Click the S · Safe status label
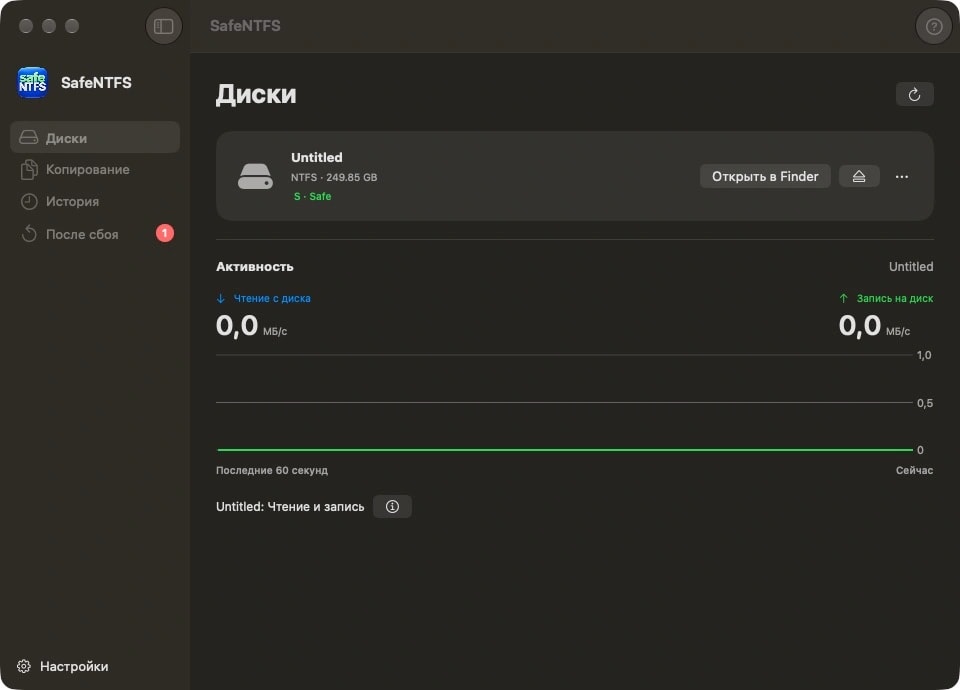The image size is (960, 690). click(x=312, y=197)
